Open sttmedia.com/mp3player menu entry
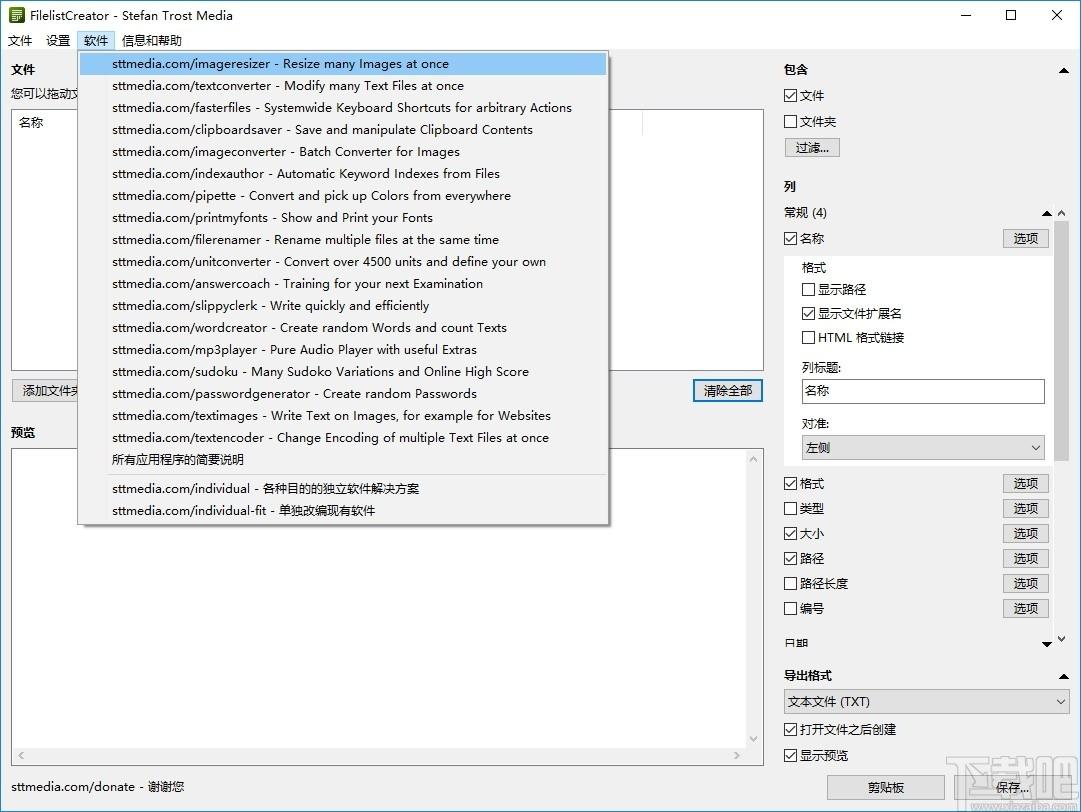Image resolution: width=1081 pixels, height=812 pixels. tap(343, 351)
